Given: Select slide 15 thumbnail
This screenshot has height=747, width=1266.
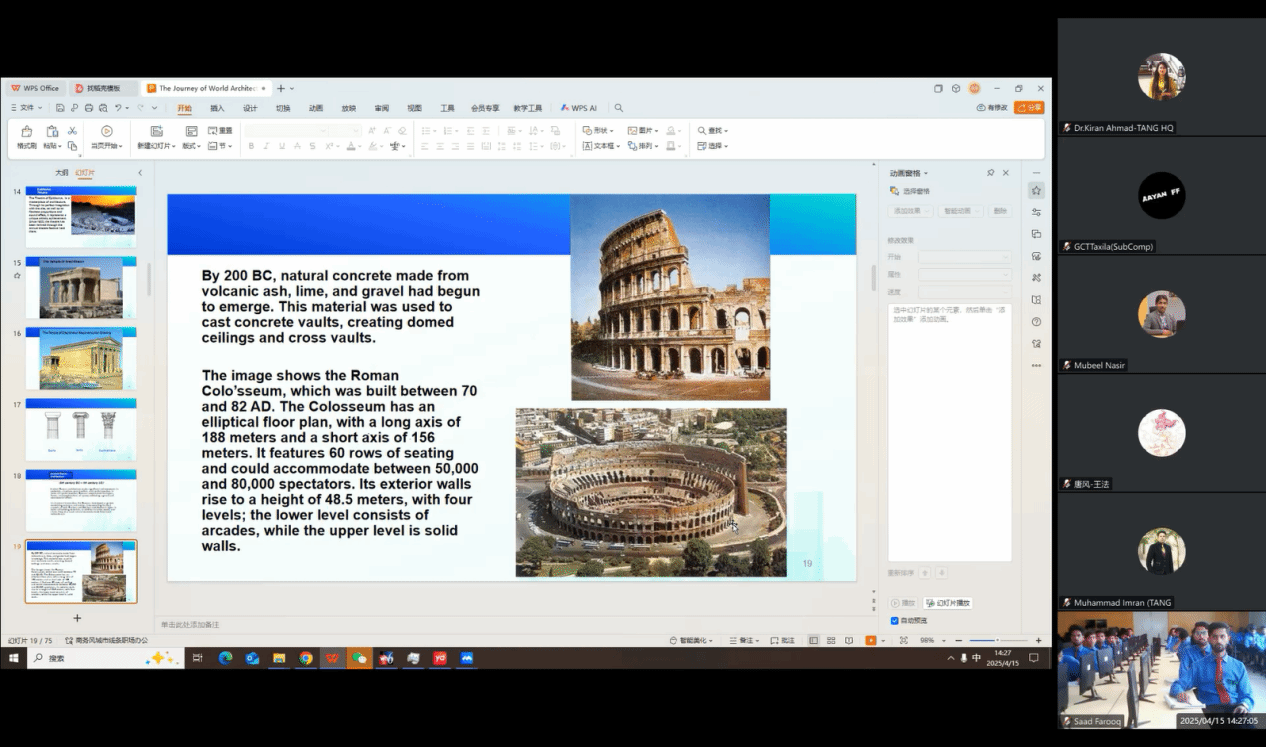Looking at the screenshot, I should 81,287.
